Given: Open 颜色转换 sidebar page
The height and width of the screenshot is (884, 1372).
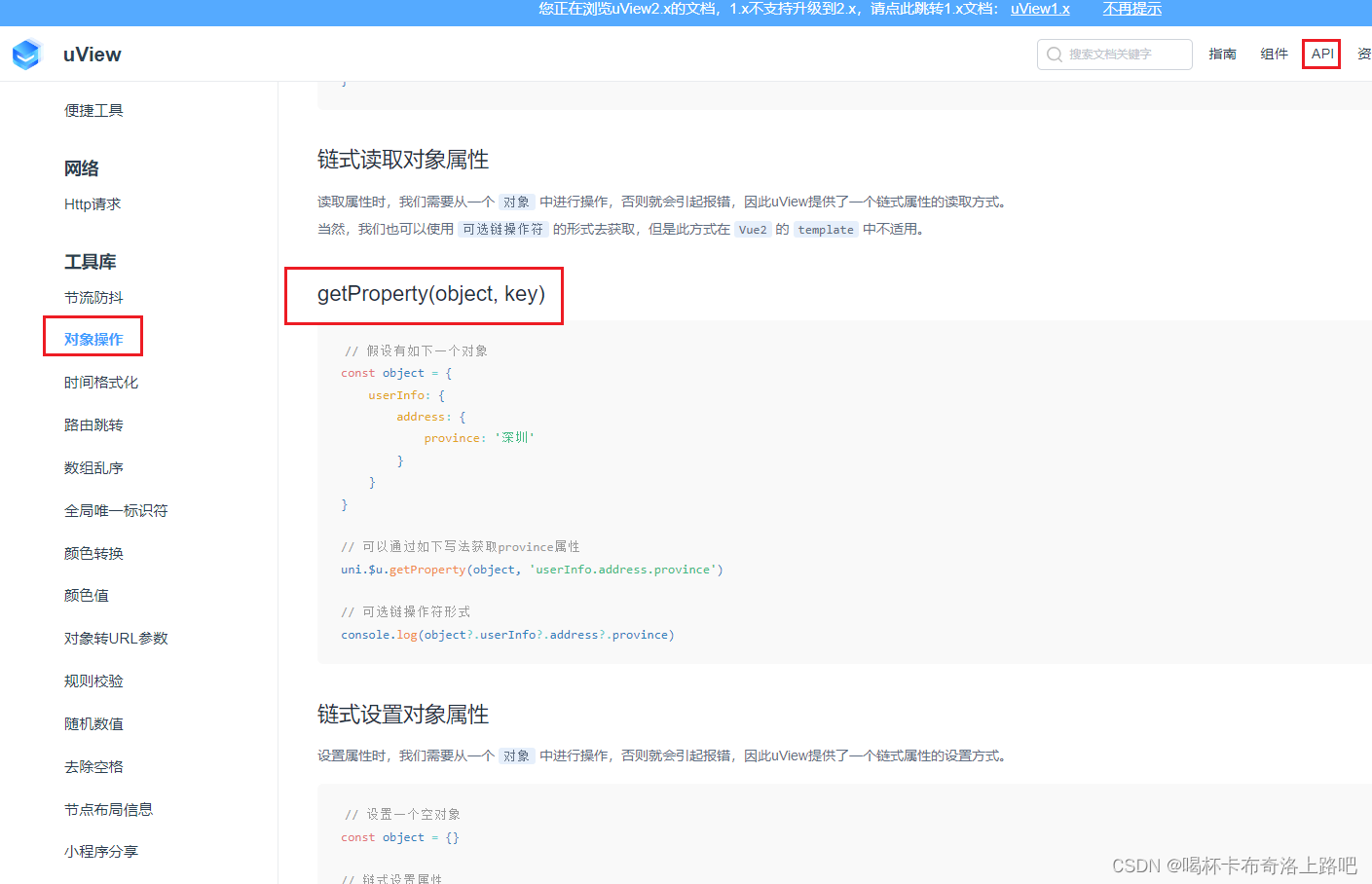Looking at the screenshot, I should (x=93, y=553).
